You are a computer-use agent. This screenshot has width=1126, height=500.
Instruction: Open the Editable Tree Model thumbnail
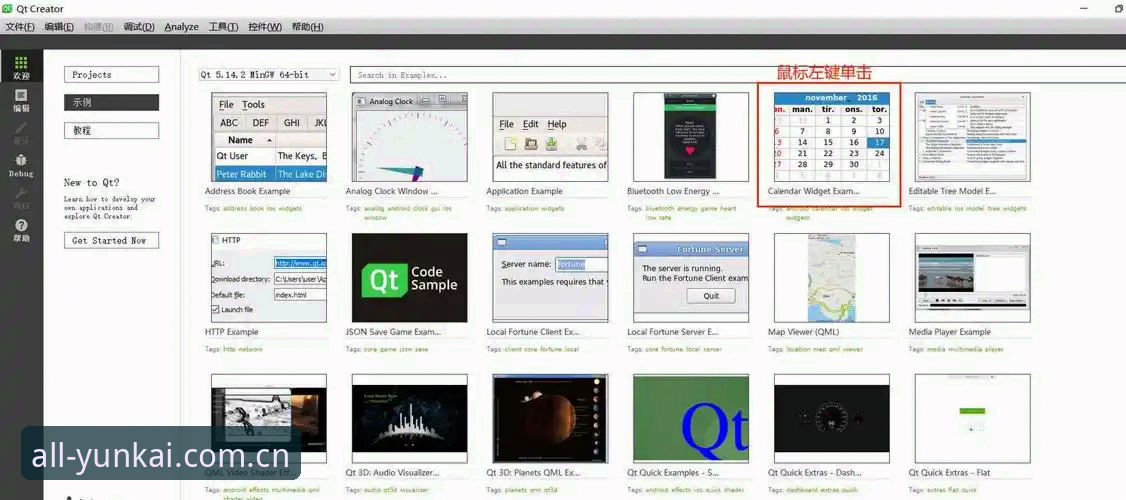coord(972,136)
